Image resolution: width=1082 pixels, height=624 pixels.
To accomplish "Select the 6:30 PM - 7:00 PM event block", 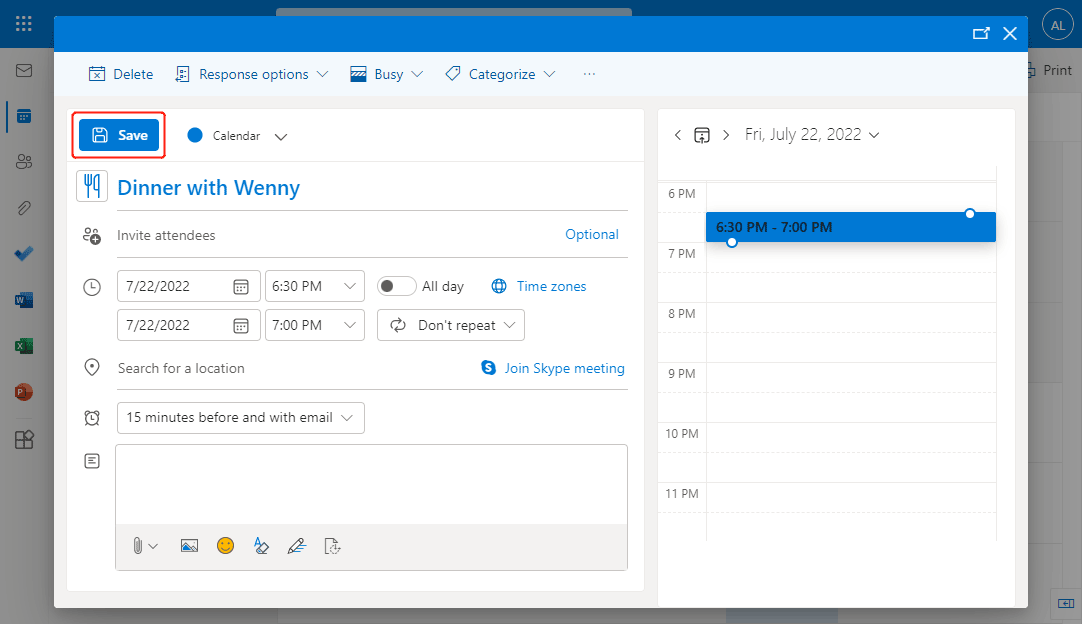I will [x=850, y=227].
